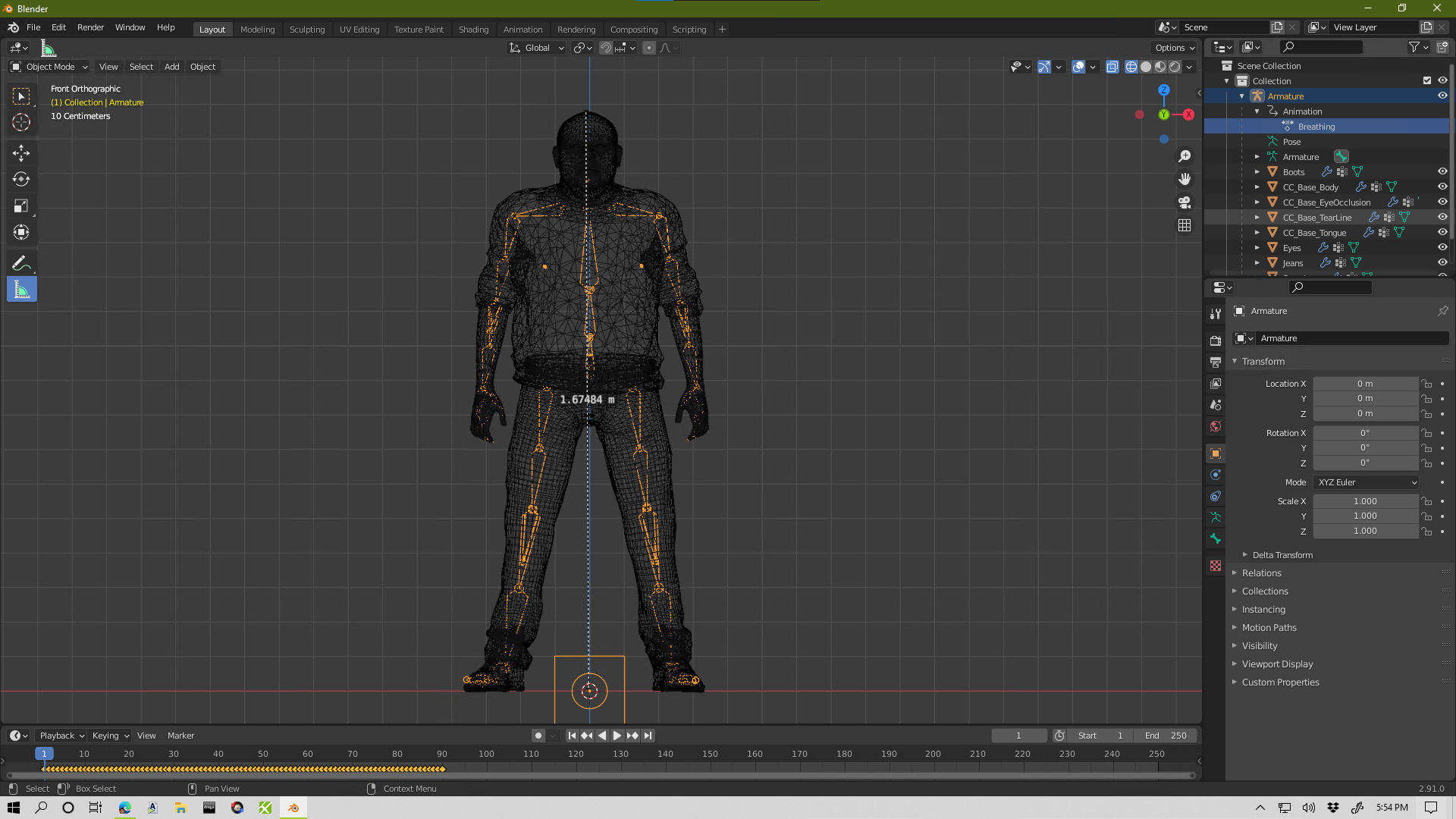Open the Texture properties tab

point(1216,566)
